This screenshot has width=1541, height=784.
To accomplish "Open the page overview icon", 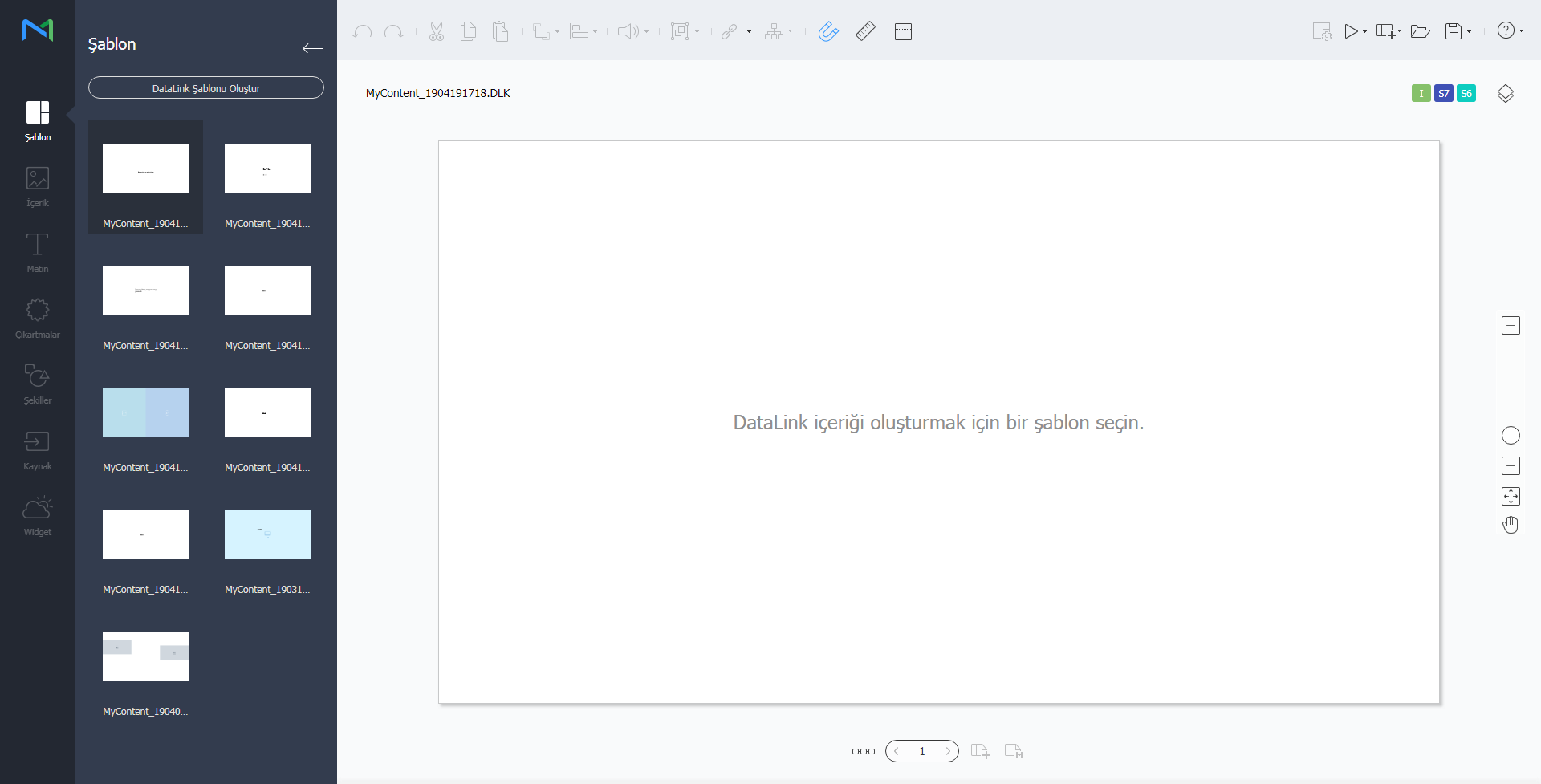I will [863, 751].
